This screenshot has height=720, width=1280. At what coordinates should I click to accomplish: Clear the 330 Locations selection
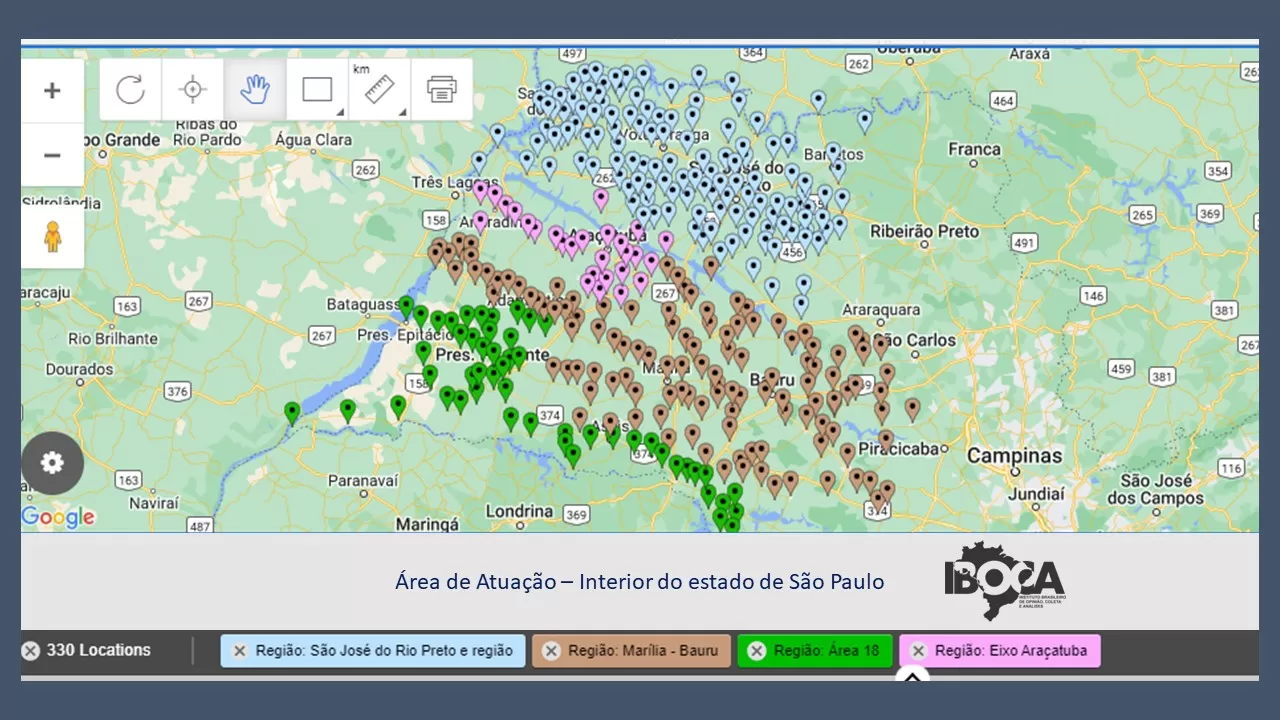[x=31, y=651]
